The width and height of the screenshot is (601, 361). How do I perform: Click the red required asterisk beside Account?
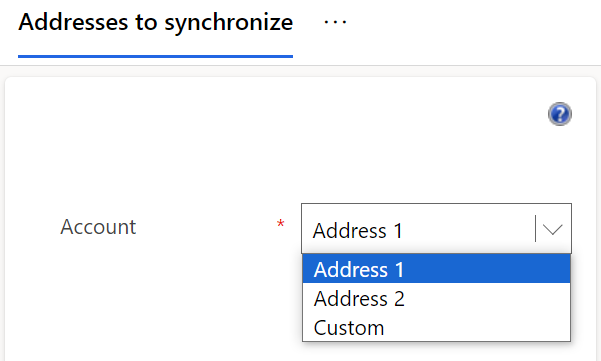[281, 223]
